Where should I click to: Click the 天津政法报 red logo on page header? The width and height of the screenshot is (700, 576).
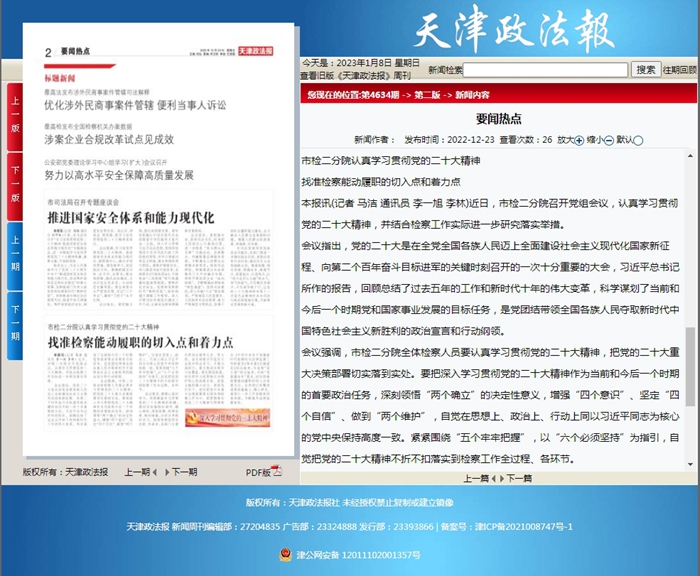click(x=256, y=51)
